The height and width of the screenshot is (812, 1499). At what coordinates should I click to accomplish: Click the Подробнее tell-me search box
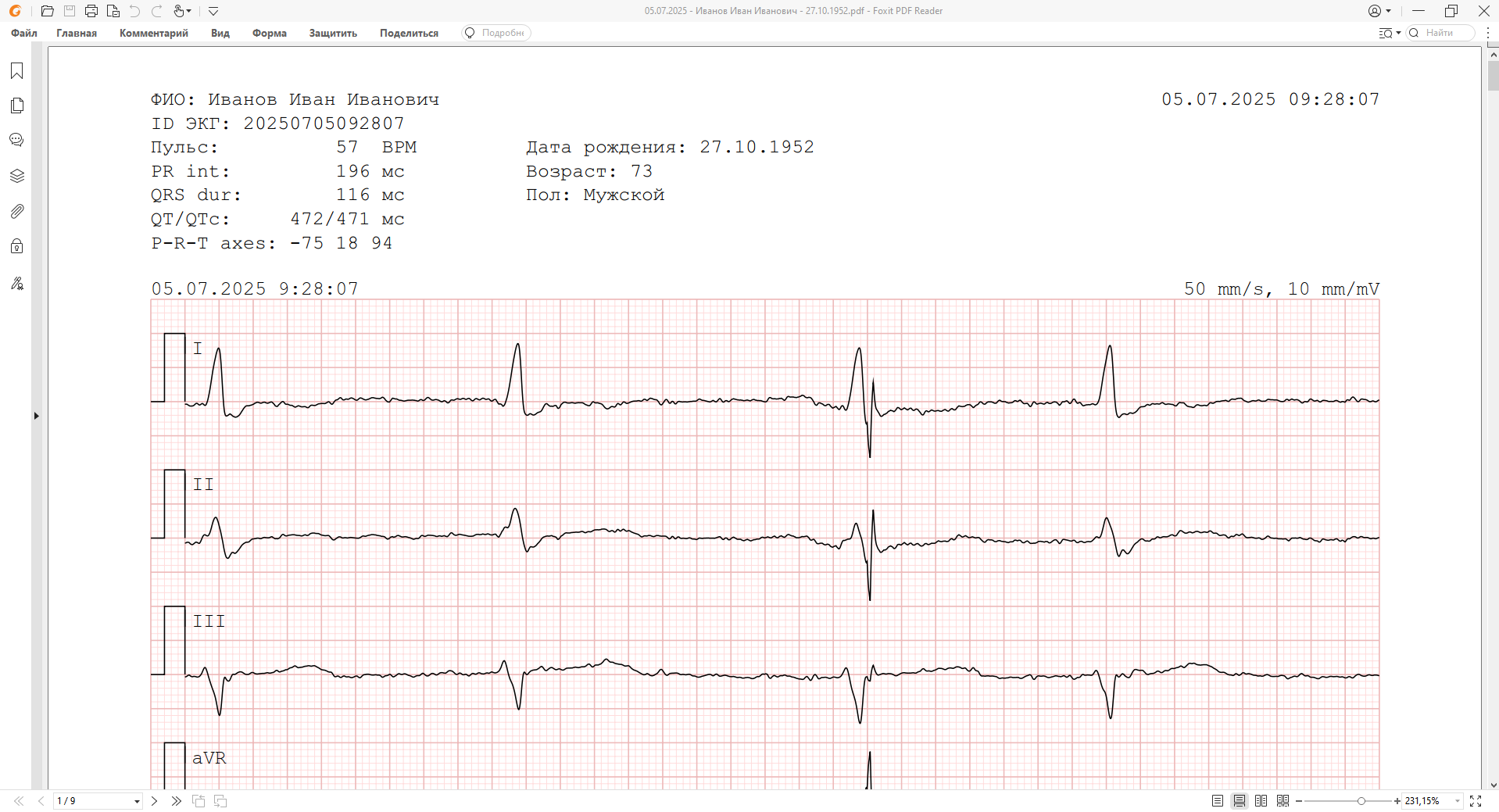[x=496, y=33]
